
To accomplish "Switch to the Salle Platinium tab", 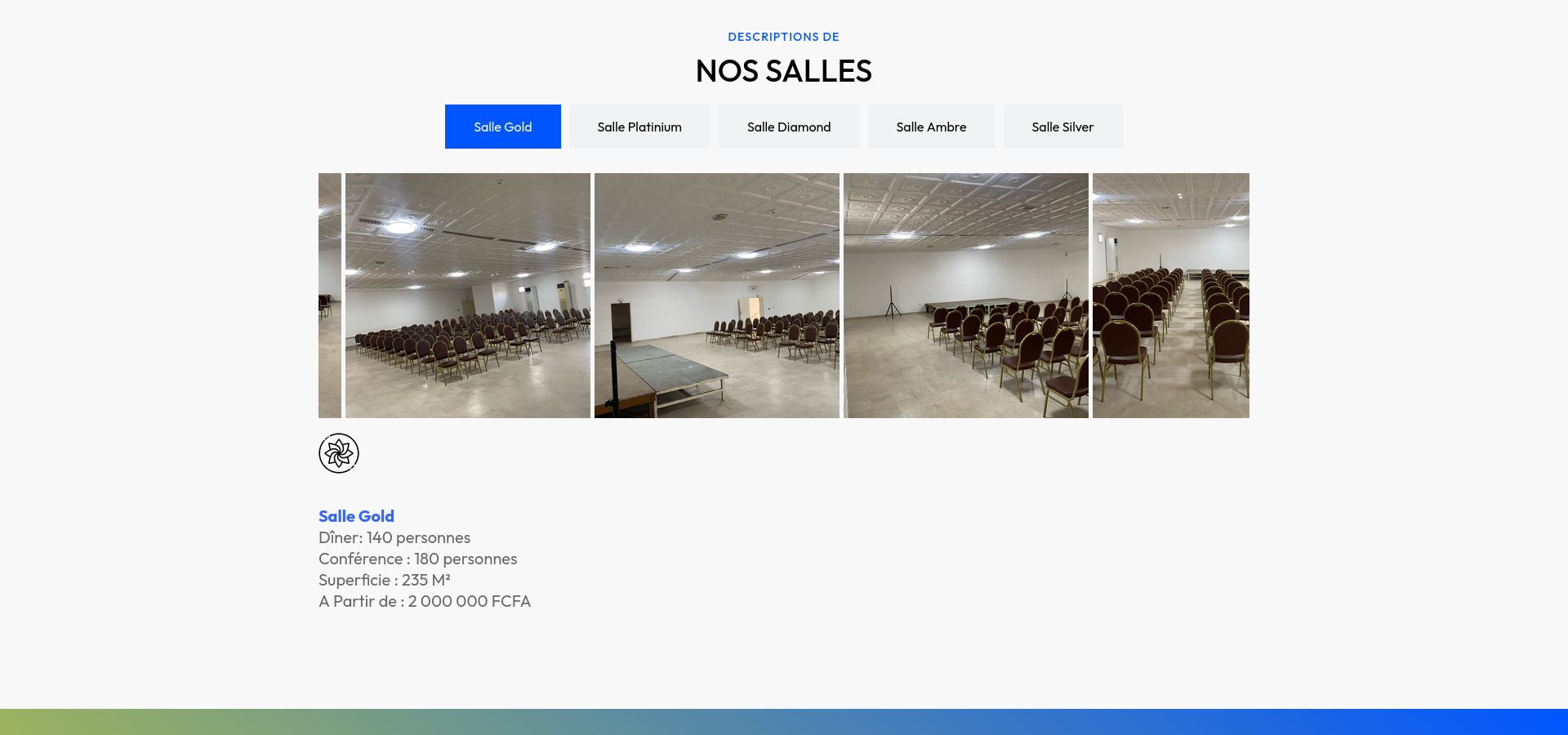I will 639,127.
